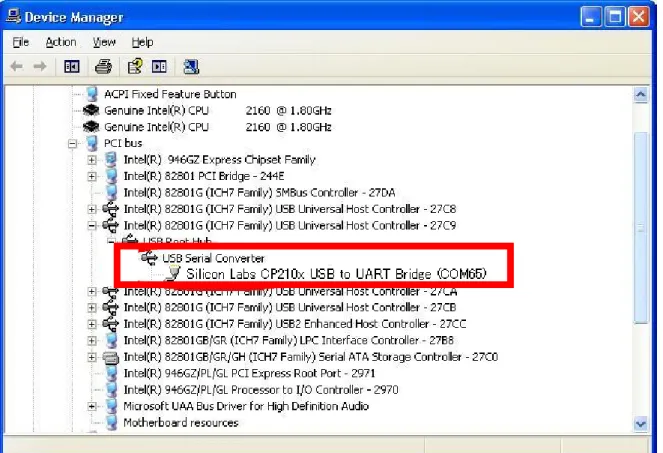Screen dimensions: 663x453
Task: Click the LPC Interface Controller icon
Action: [111, 340]
